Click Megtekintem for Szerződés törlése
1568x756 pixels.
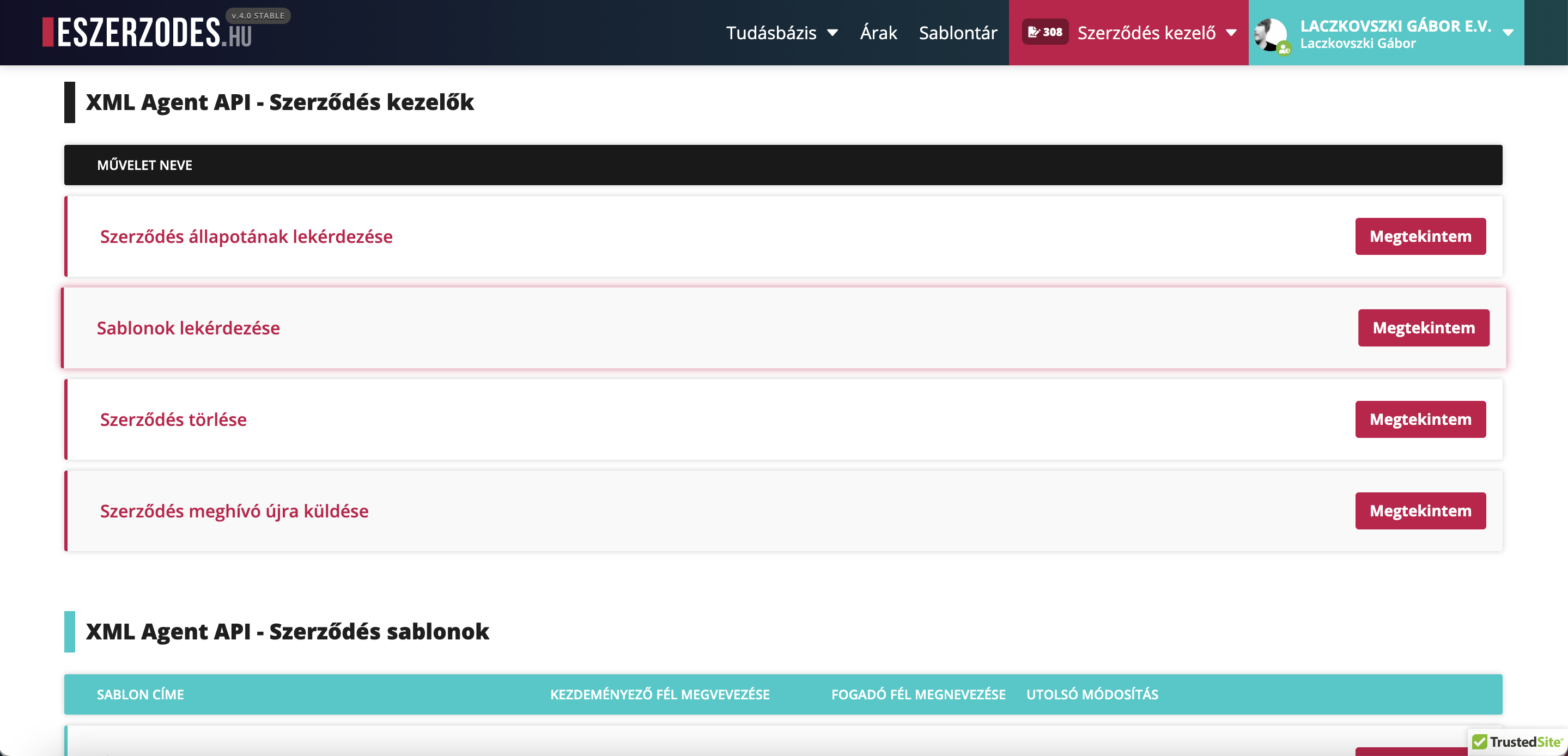[1420, 419]
